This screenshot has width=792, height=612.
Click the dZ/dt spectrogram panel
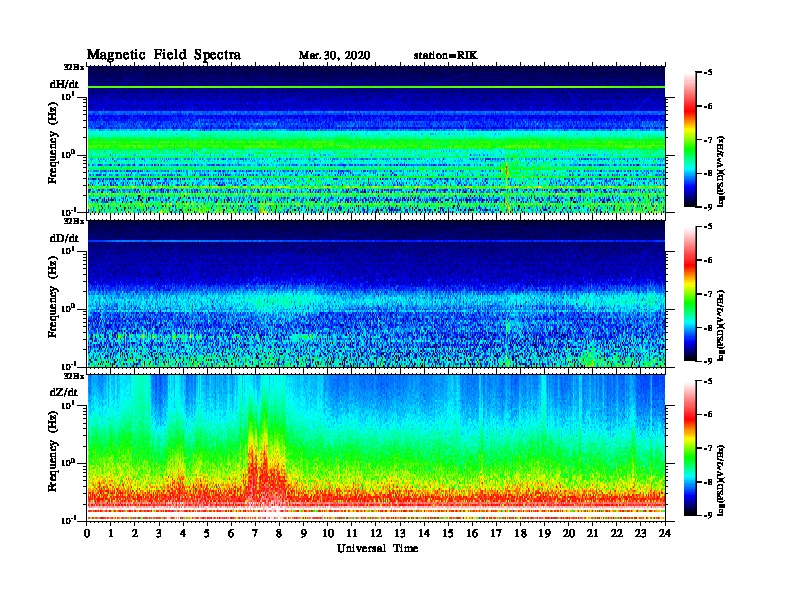(x=376, y=448)
